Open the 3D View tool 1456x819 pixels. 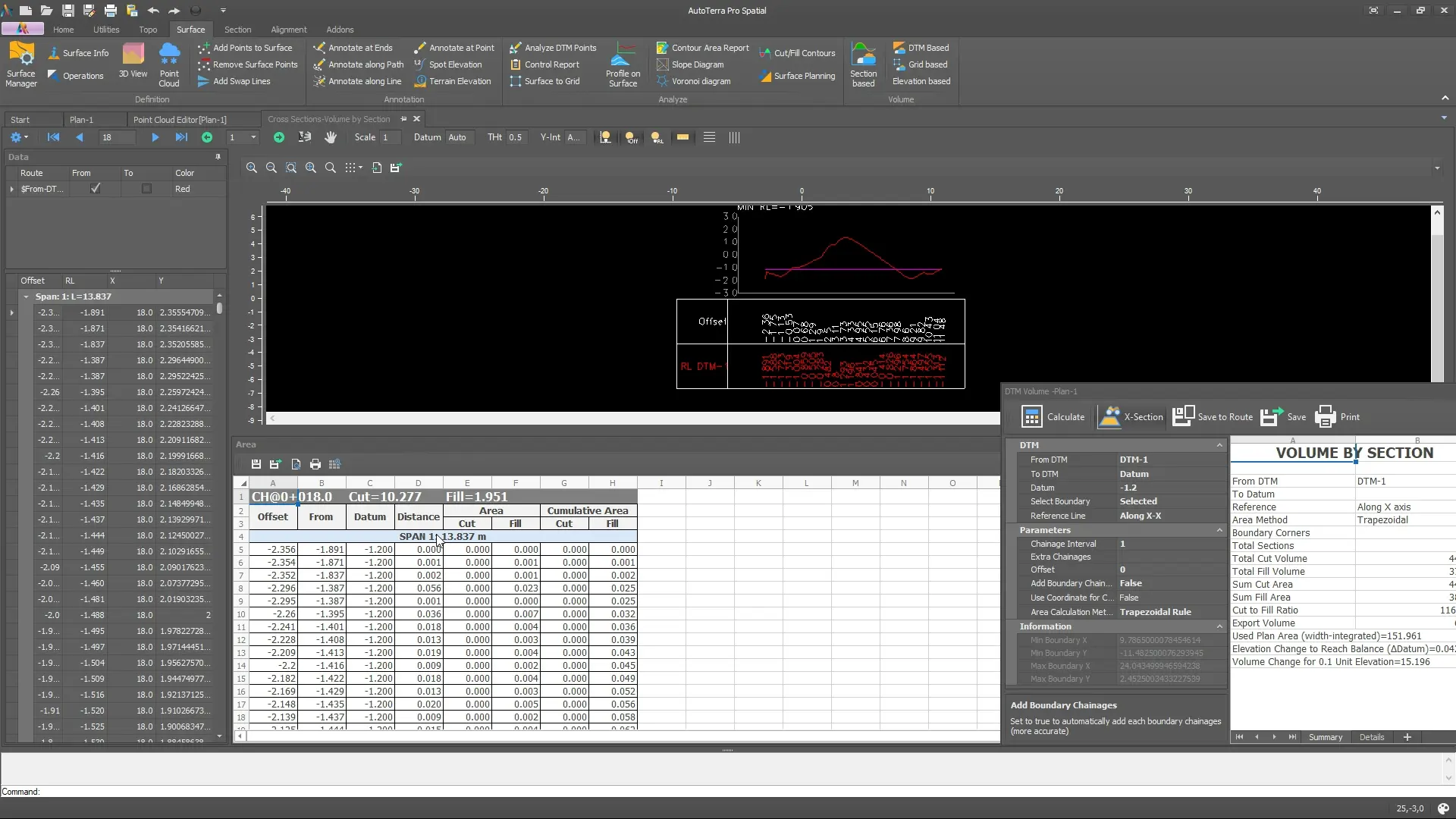point(133,61)
